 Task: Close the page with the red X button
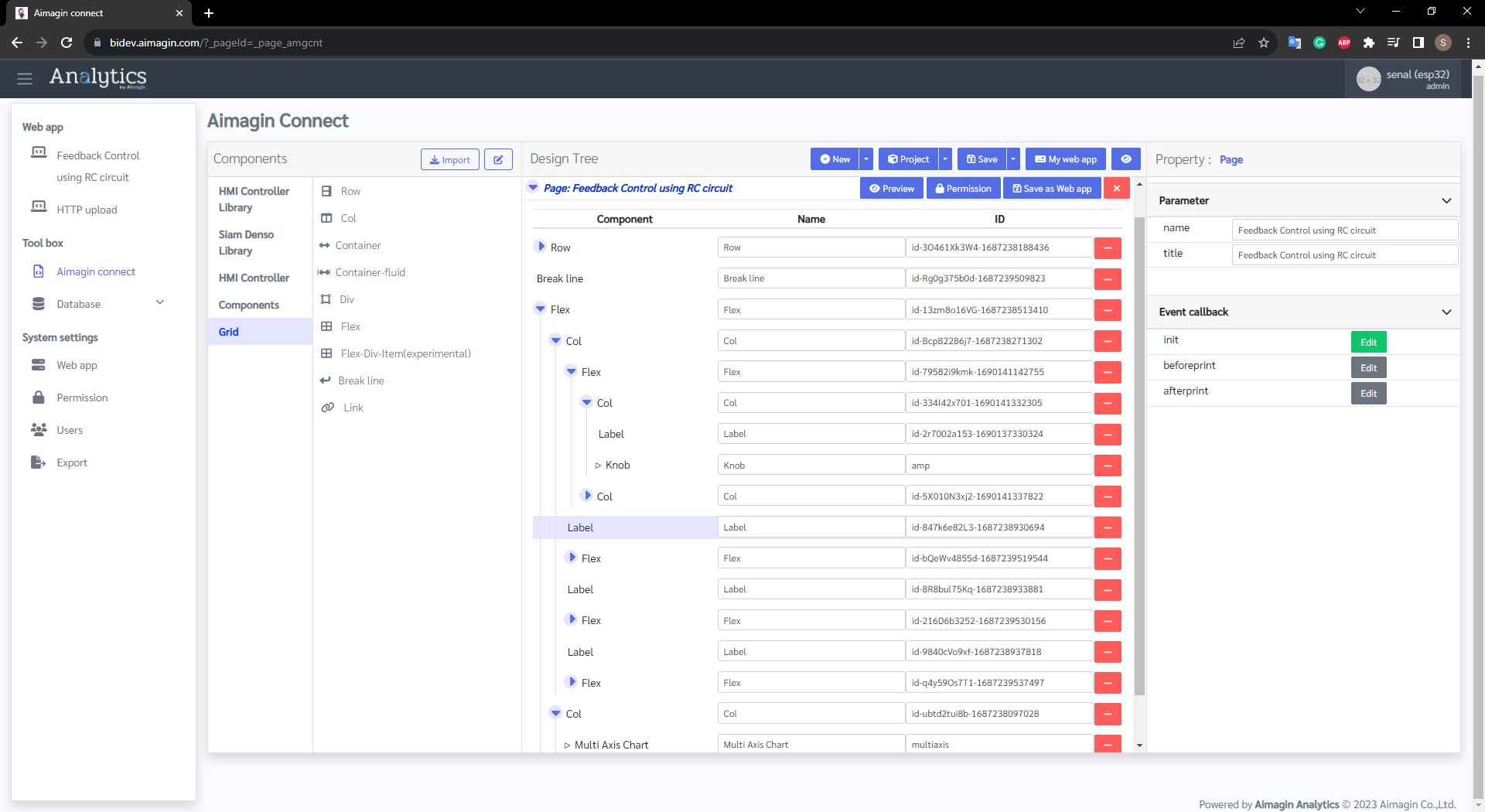(x=1116, y=189)
